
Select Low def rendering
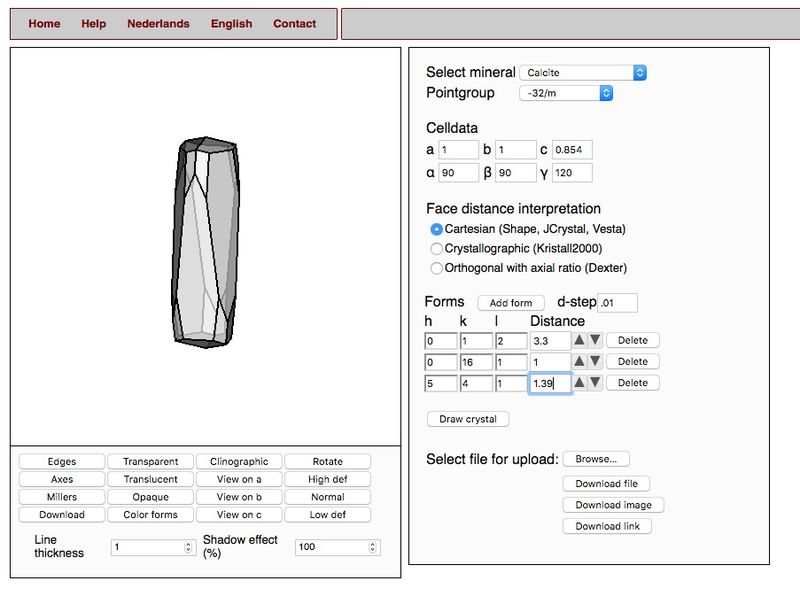point(328,515)
